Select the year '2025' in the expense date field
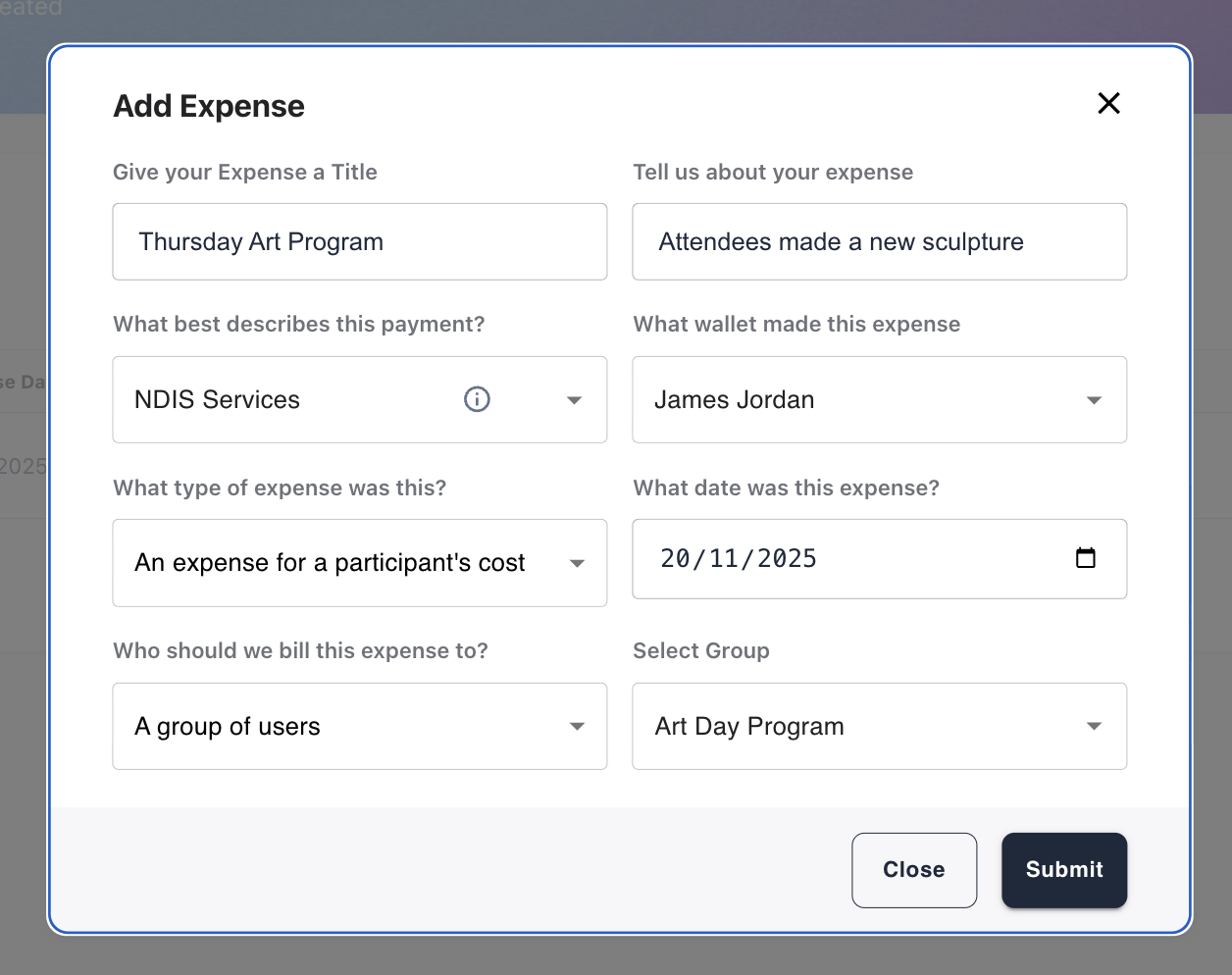1232x975 pixels. (787, 558)
